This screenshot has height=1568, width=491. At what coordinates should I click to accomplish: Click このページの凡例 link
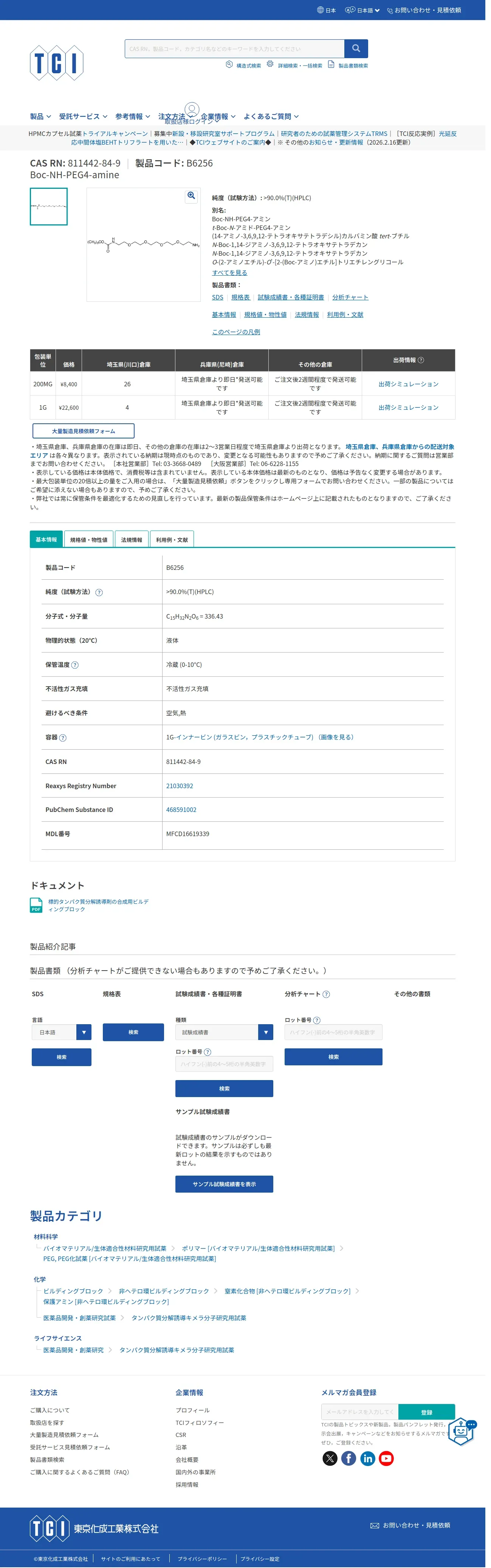[x=238, y=335]
